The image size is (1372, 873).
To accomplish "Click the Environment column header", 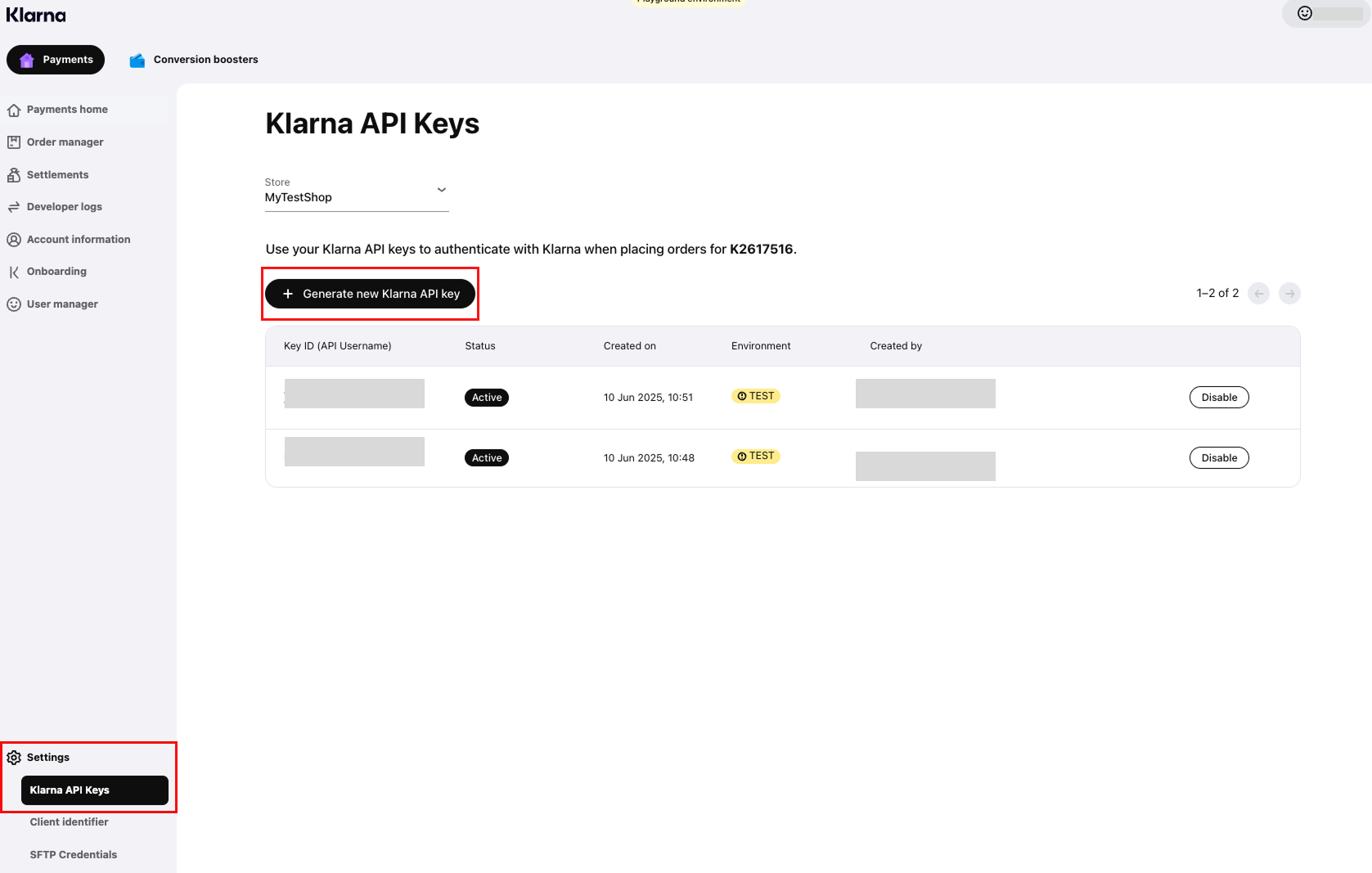I will (x=761, y=346).
